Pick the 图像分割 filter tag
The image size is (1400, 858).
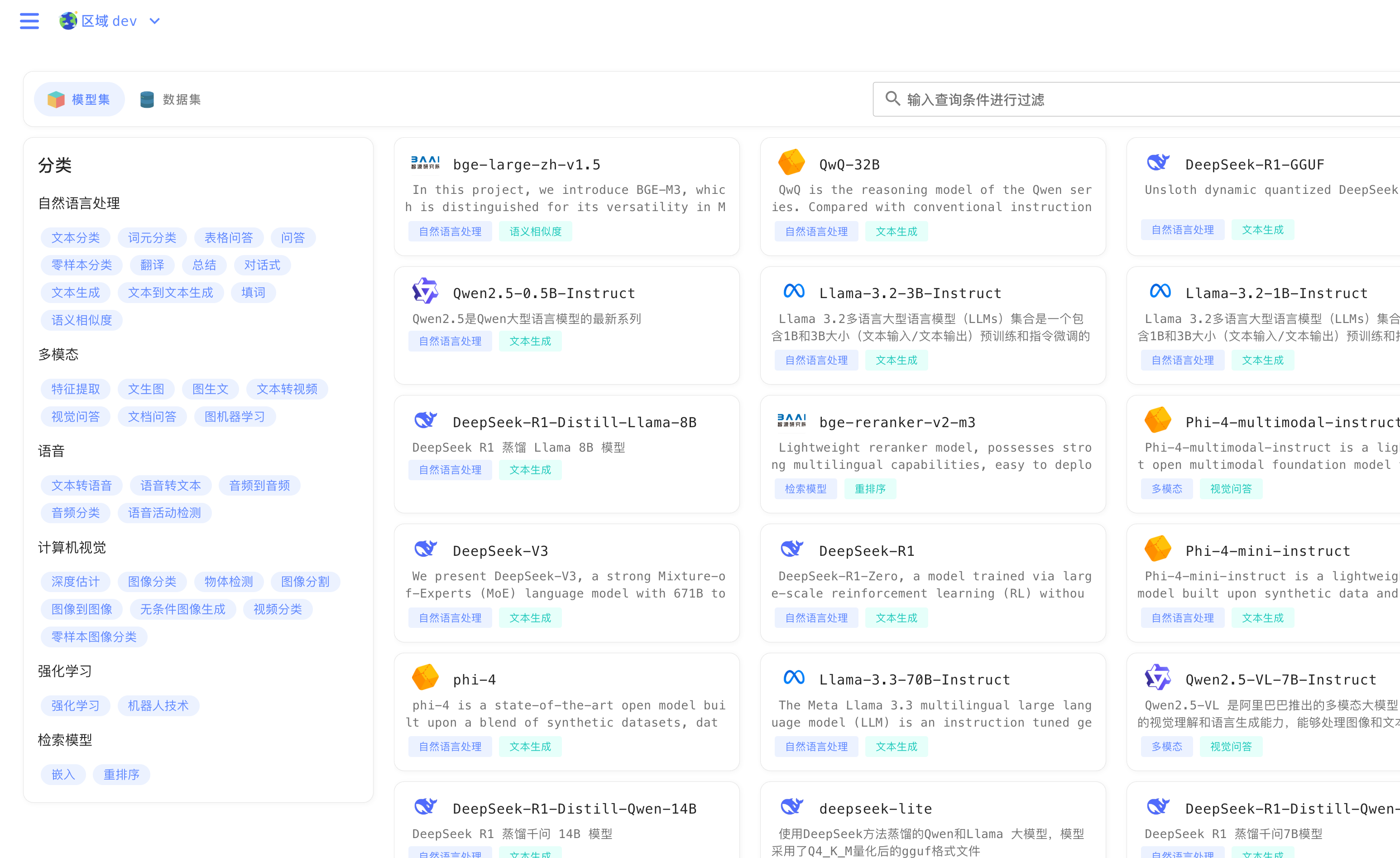pos(305,582)
